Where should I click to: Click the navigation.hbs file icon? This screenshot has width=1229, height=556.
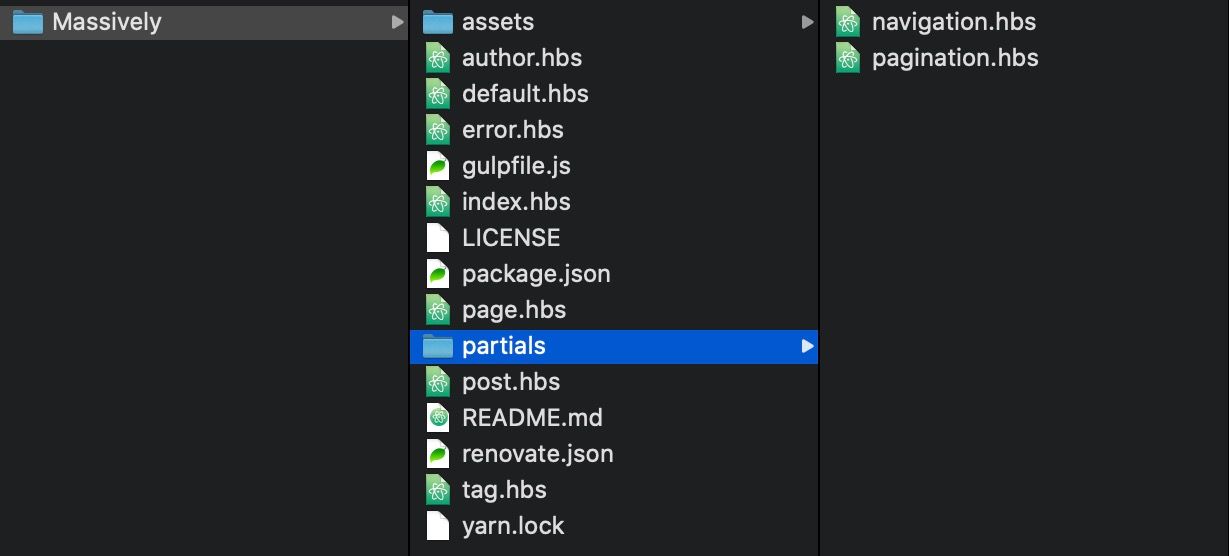848,22
